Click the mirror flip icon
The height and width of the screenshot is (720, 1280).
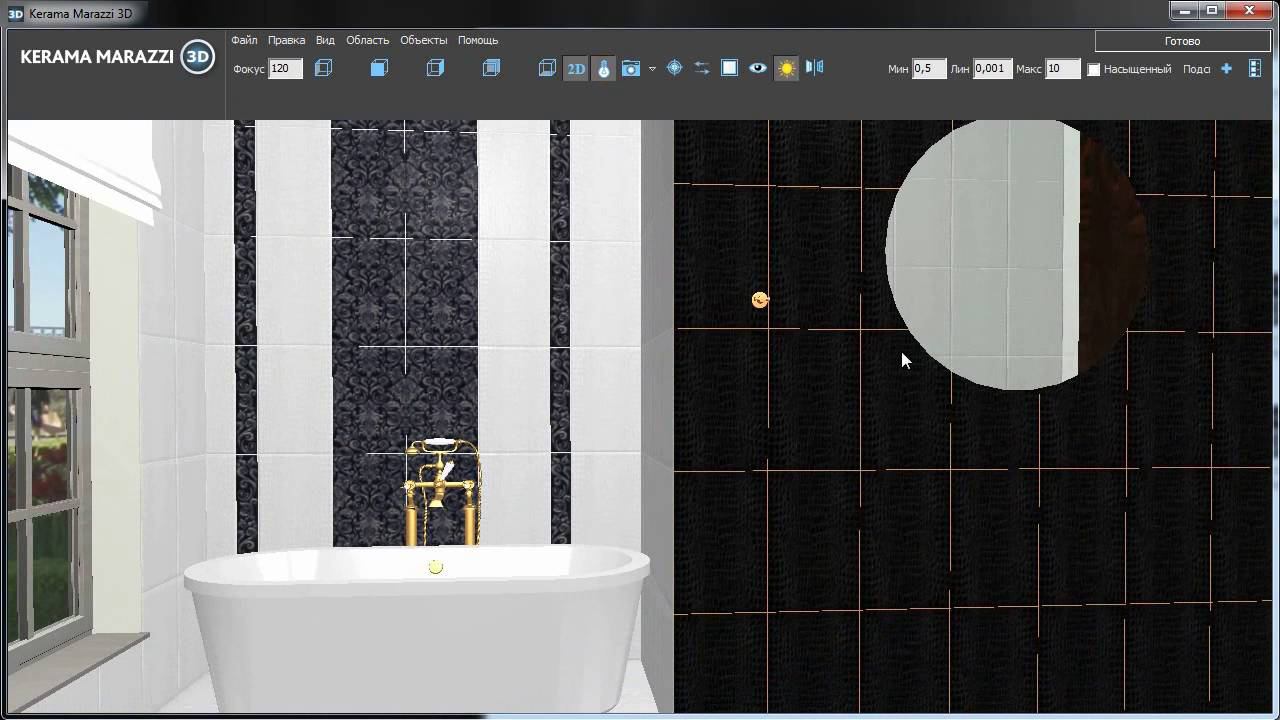[x=815, y=68]
